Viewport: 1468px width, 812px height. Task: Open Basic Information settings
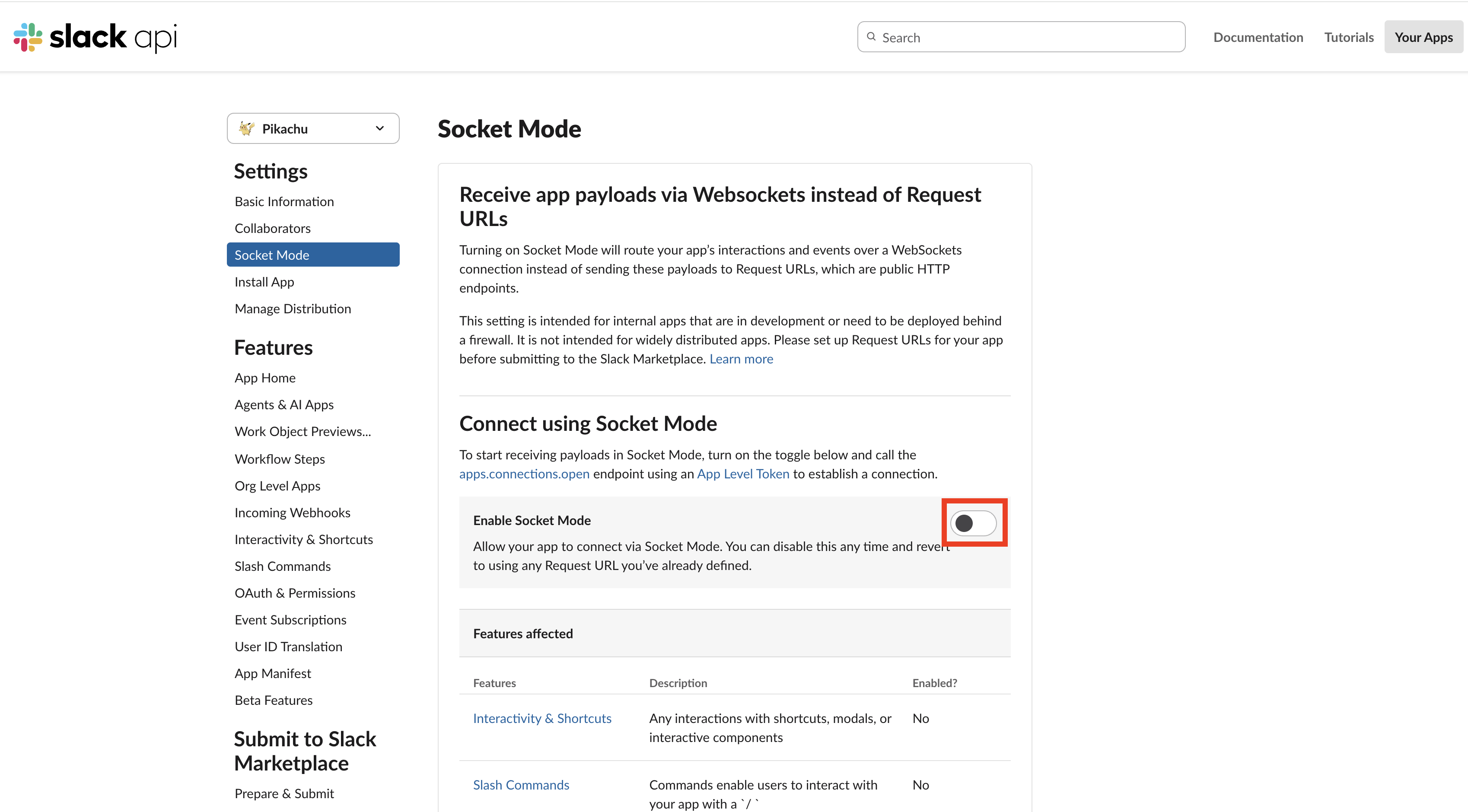pos(284,201)
